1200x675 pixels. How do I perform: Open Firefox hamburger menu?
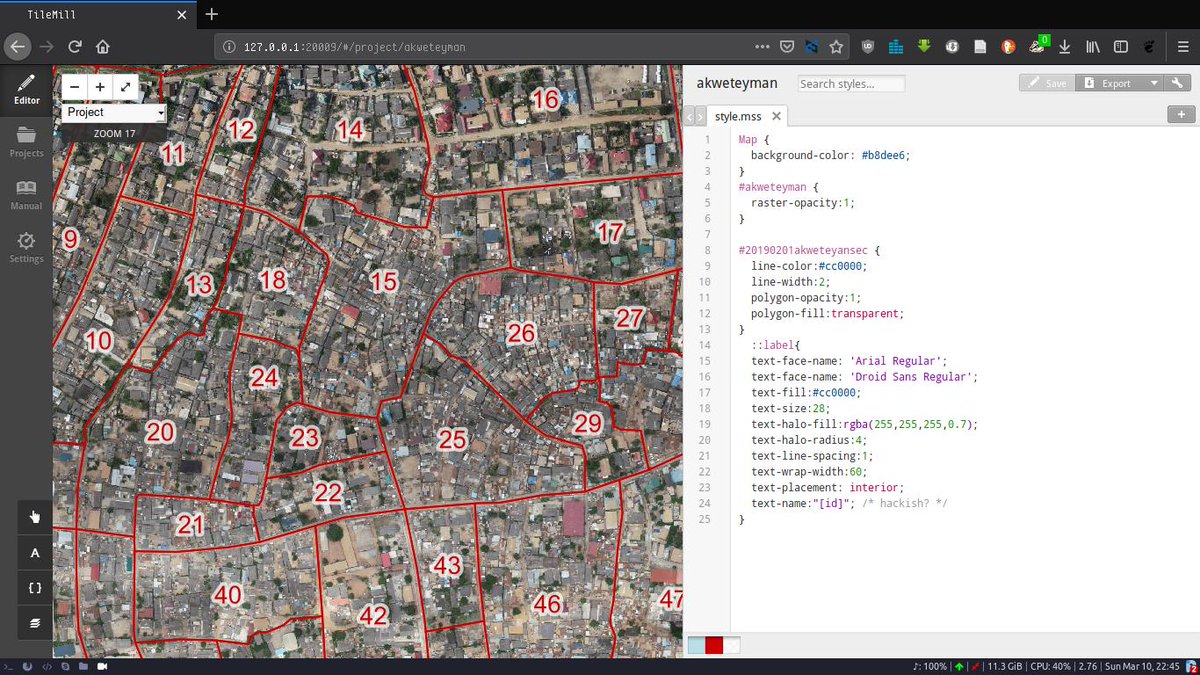coord(1181,46)
